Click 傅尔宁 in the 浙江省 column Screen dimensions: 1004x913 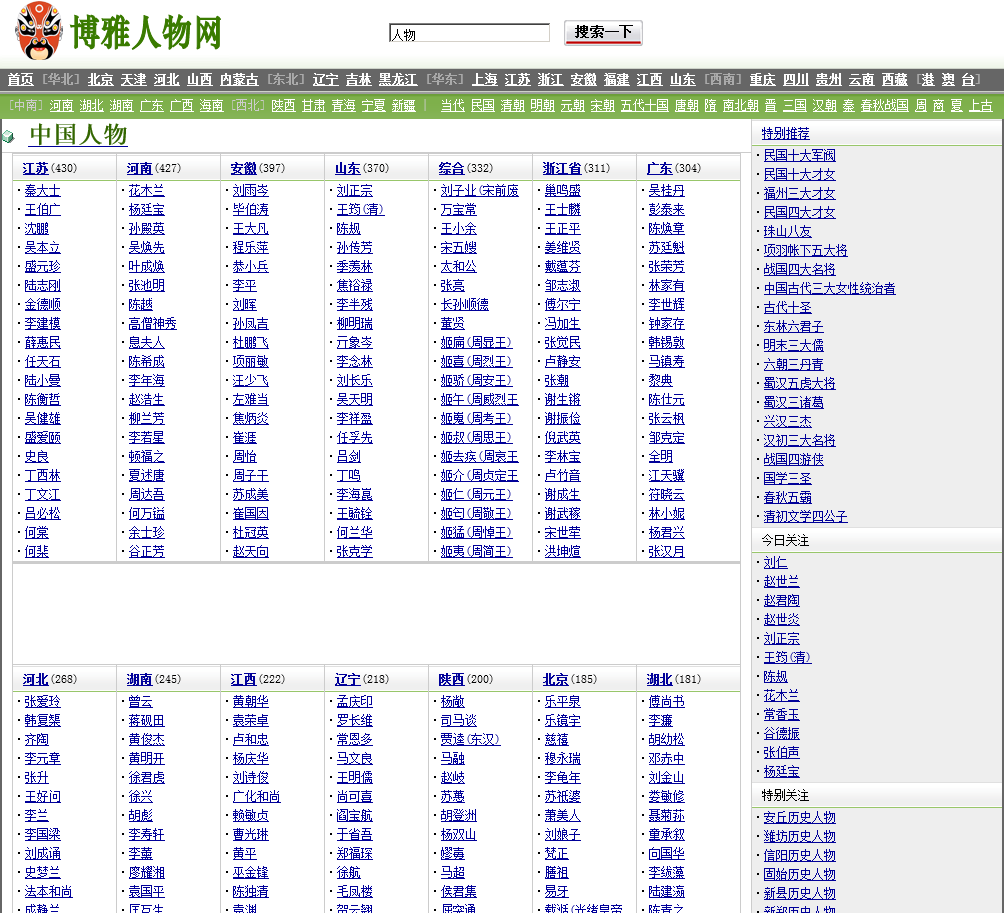tap(562, 305)
